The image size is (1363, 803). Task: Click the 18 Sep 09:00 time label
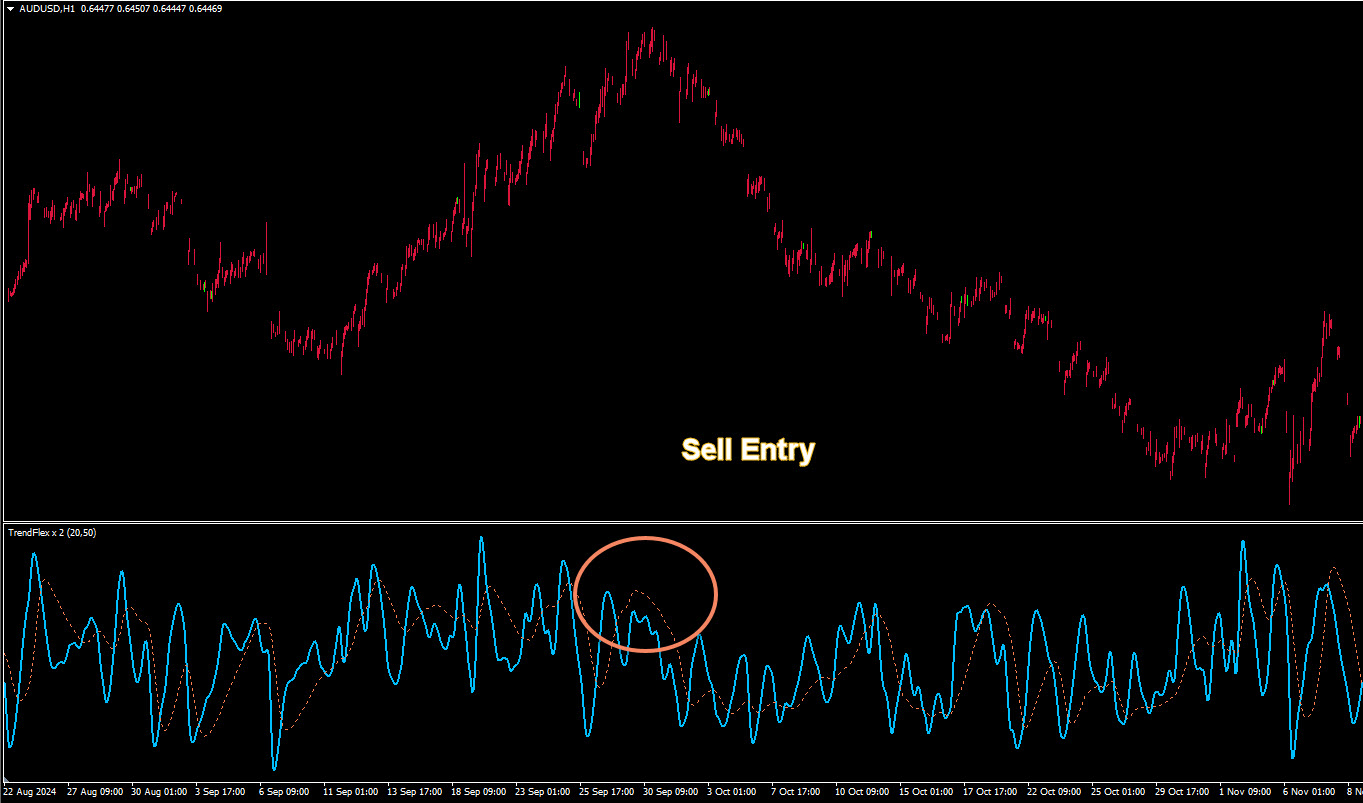478,792
